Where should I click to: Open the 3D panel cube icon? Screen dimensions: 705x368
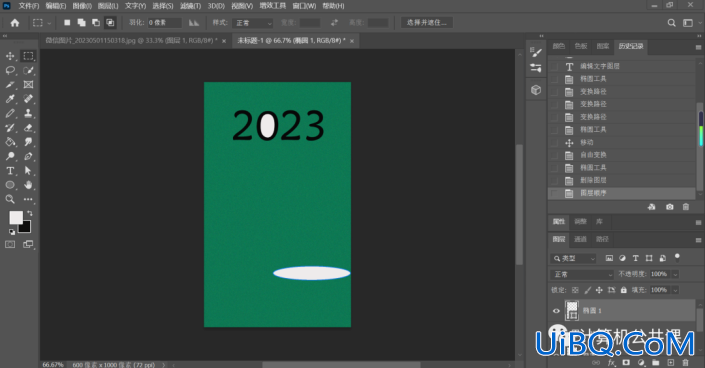pyautogui.click(x=536, y=90)
